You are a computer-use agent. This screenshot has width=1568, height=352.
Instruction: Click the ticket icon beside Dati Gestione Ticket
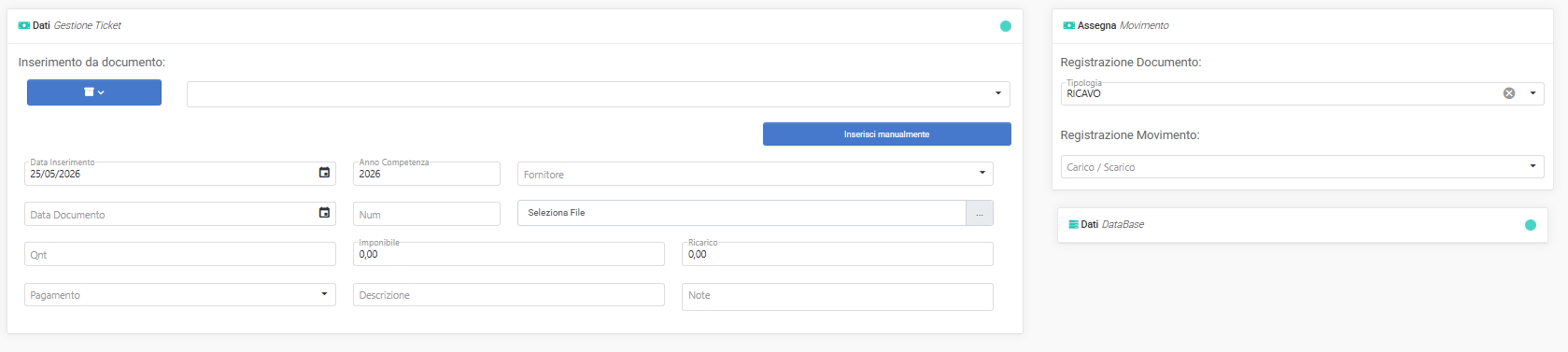[x=24, y=25]
